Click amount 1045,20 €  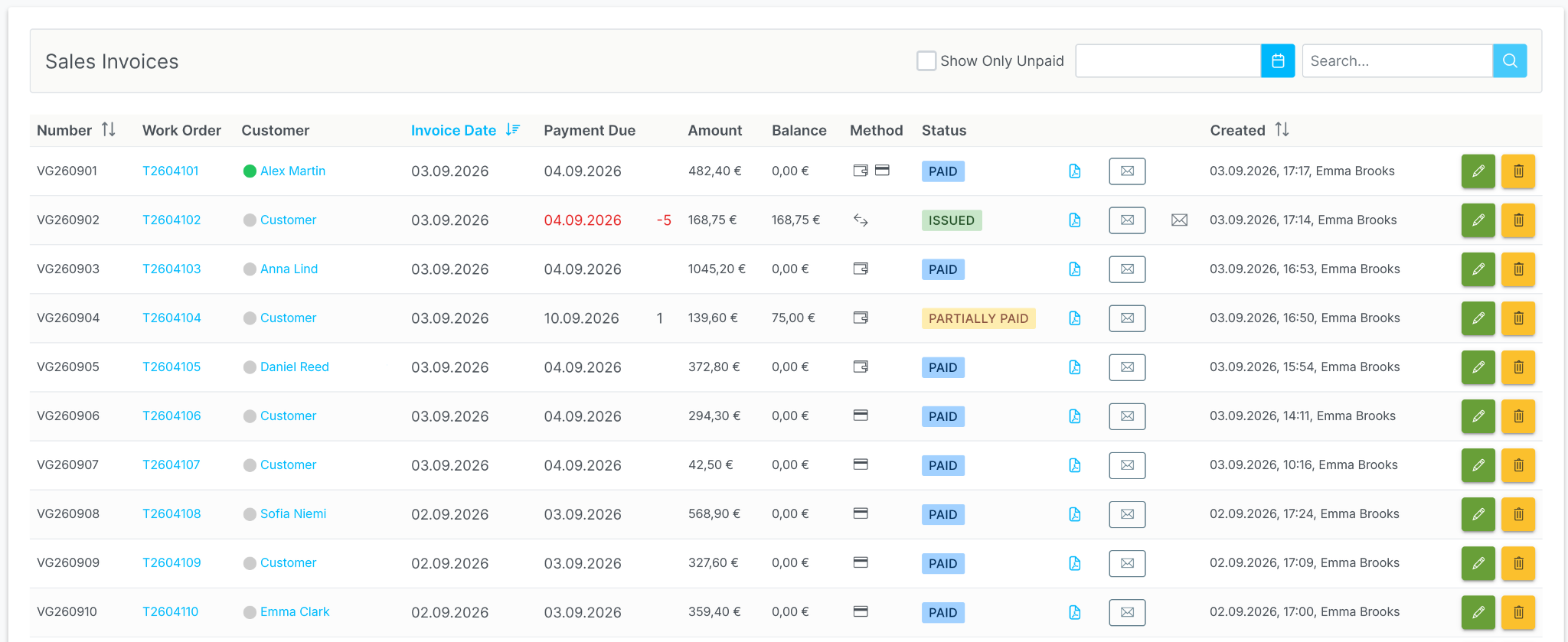(717, 269)
